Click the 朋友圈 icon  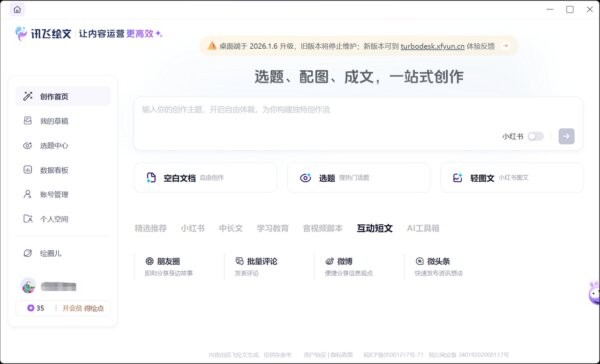coord(150,261)
